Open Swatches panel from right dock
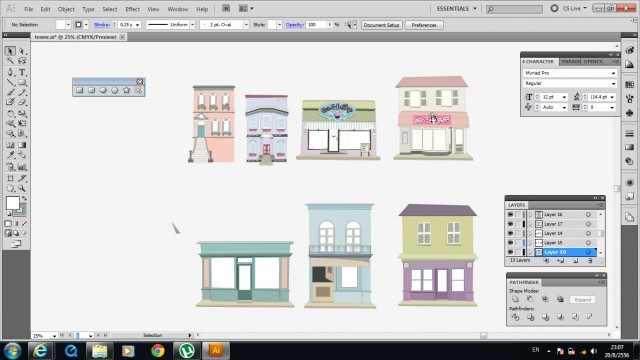Image resolution: width=640 pixels, height=360 pixels. (629, 84)
